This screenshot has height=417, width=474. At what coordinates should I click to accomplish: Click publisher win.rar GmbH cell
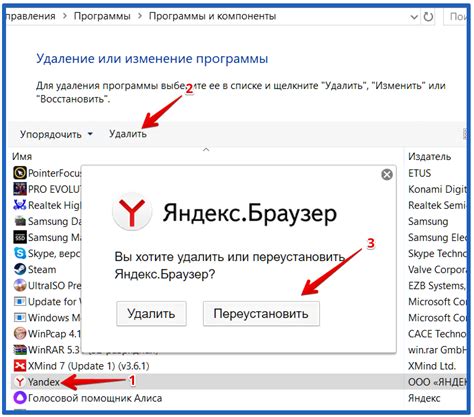coord(437,350)
